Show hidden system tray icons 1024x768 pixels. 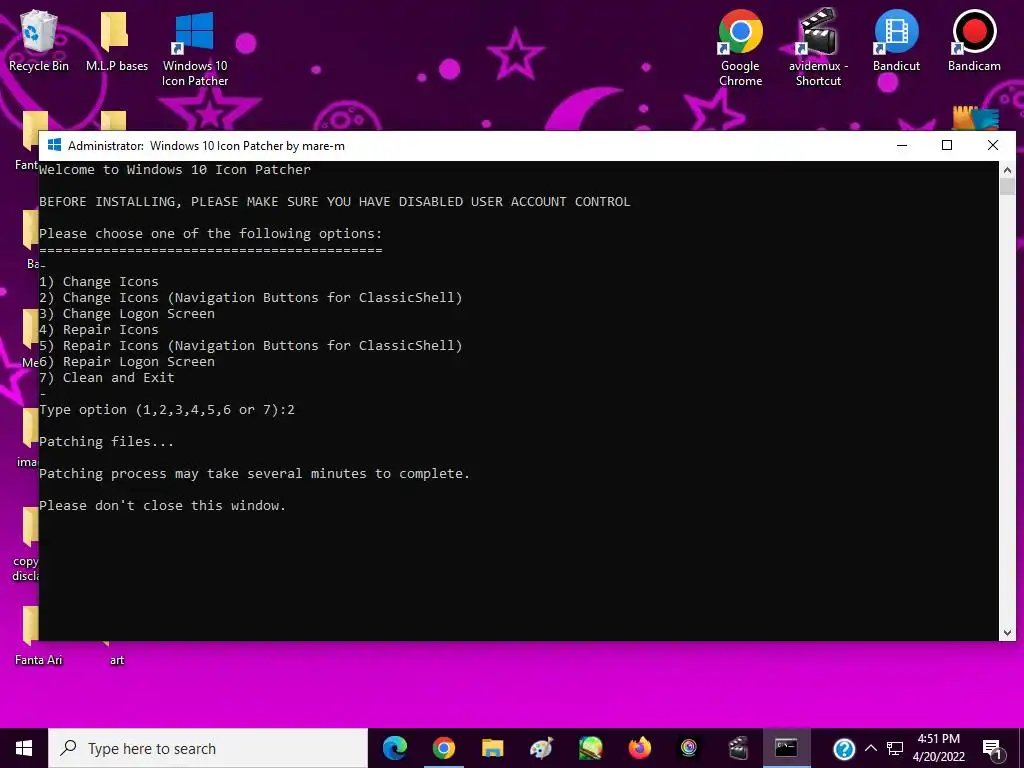871,749
